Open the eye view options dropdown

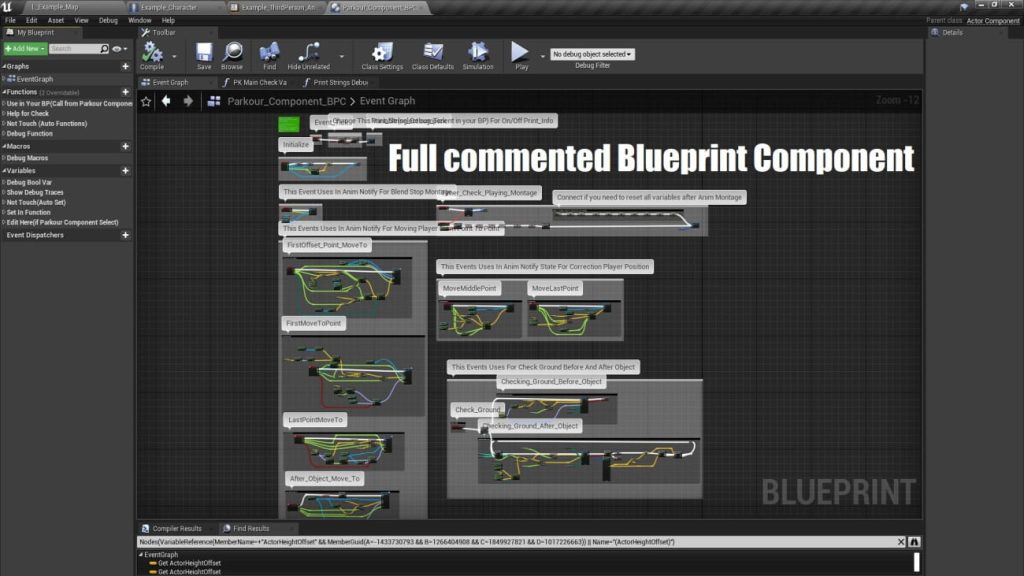coord(120,48)
